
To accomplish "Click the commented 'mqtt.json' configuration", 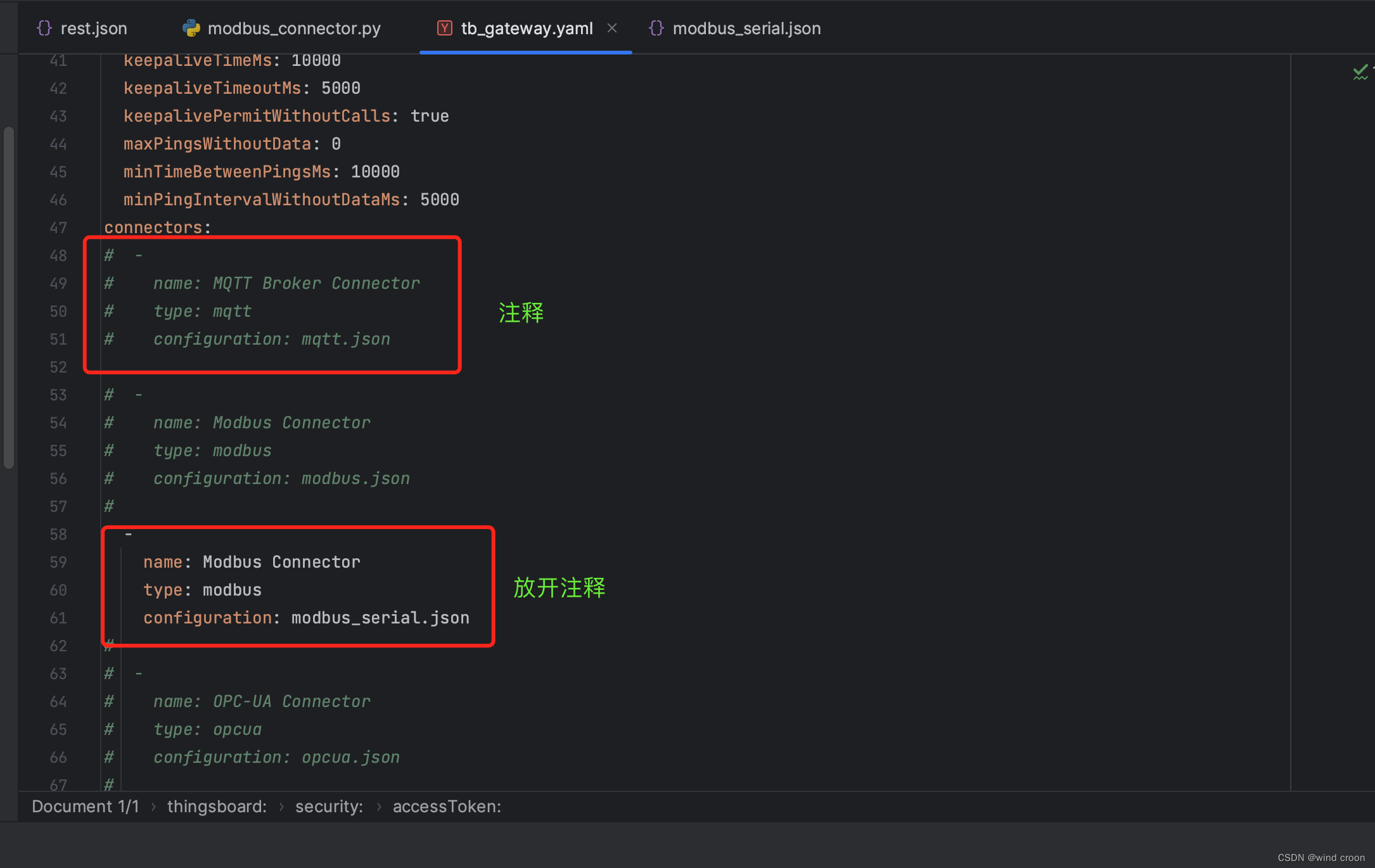I will tap(346, 339).
